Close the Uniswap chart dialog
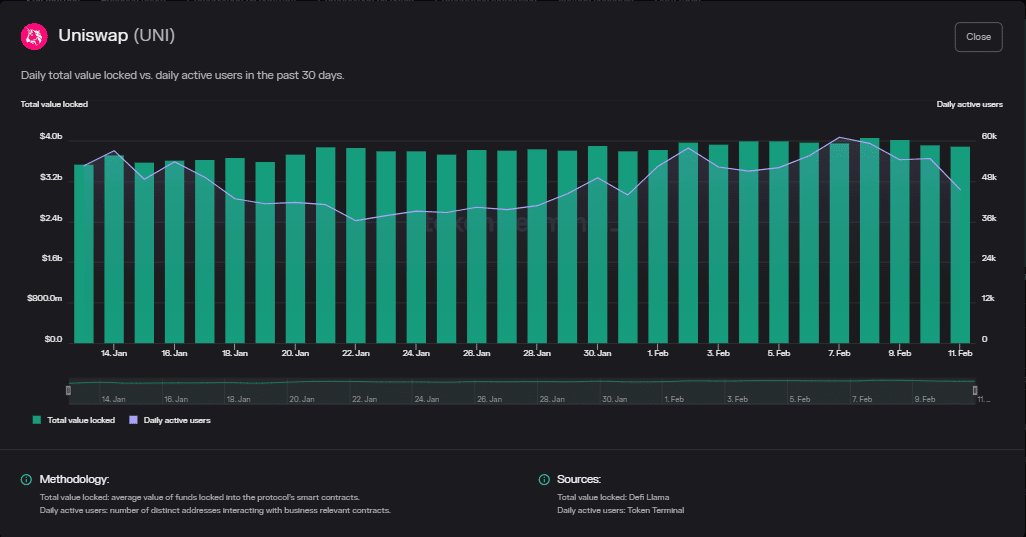Screen dimensions: 1026x537 pos(978,37)
